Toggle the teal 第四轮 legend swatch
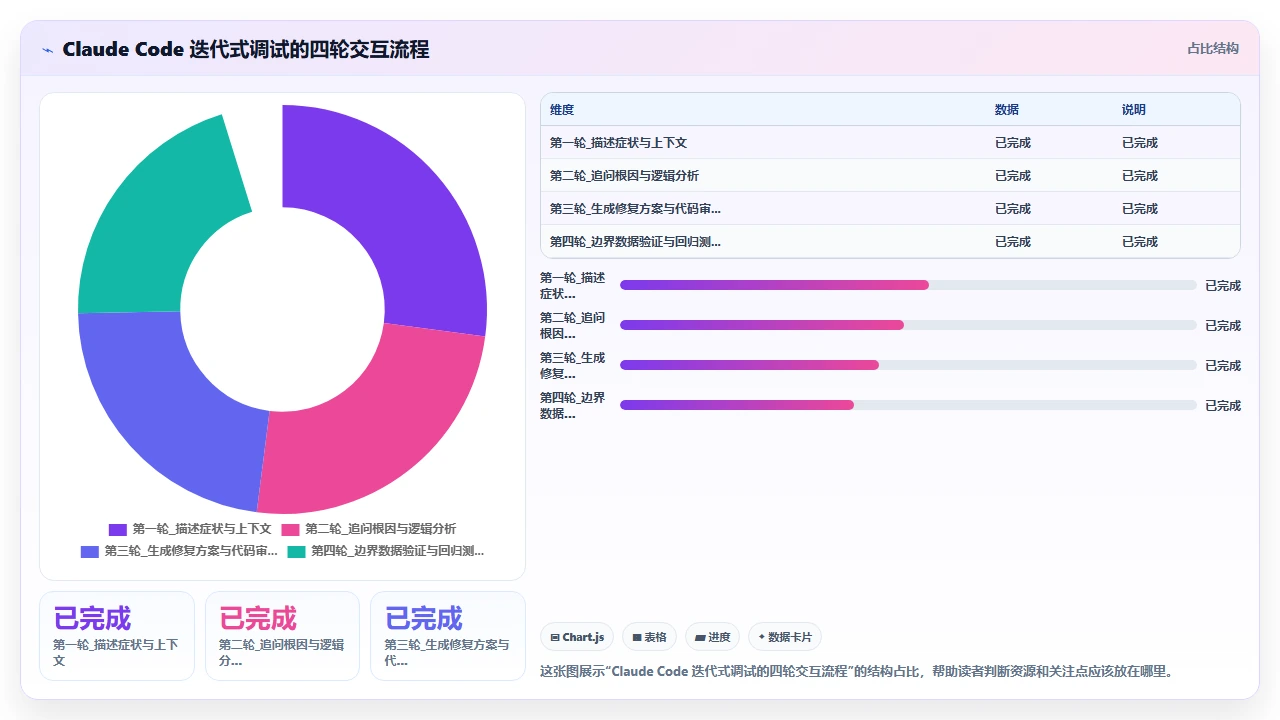Image resolution: width=1280 pixels, height=720 pixels. point(296,551)
